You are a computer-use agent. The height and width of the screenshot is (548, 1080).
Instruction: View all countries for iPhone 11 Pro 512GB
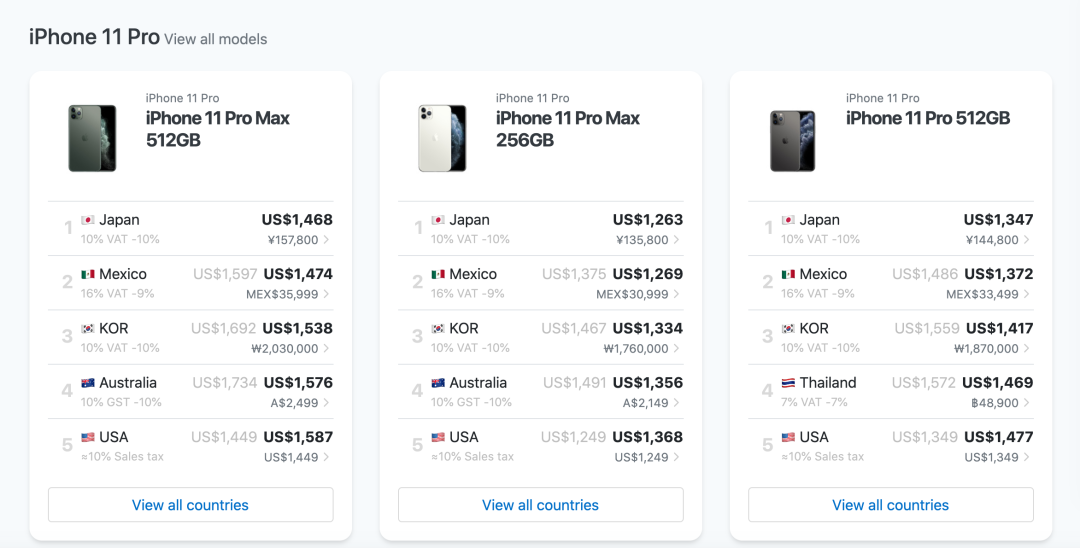(891, 505)
